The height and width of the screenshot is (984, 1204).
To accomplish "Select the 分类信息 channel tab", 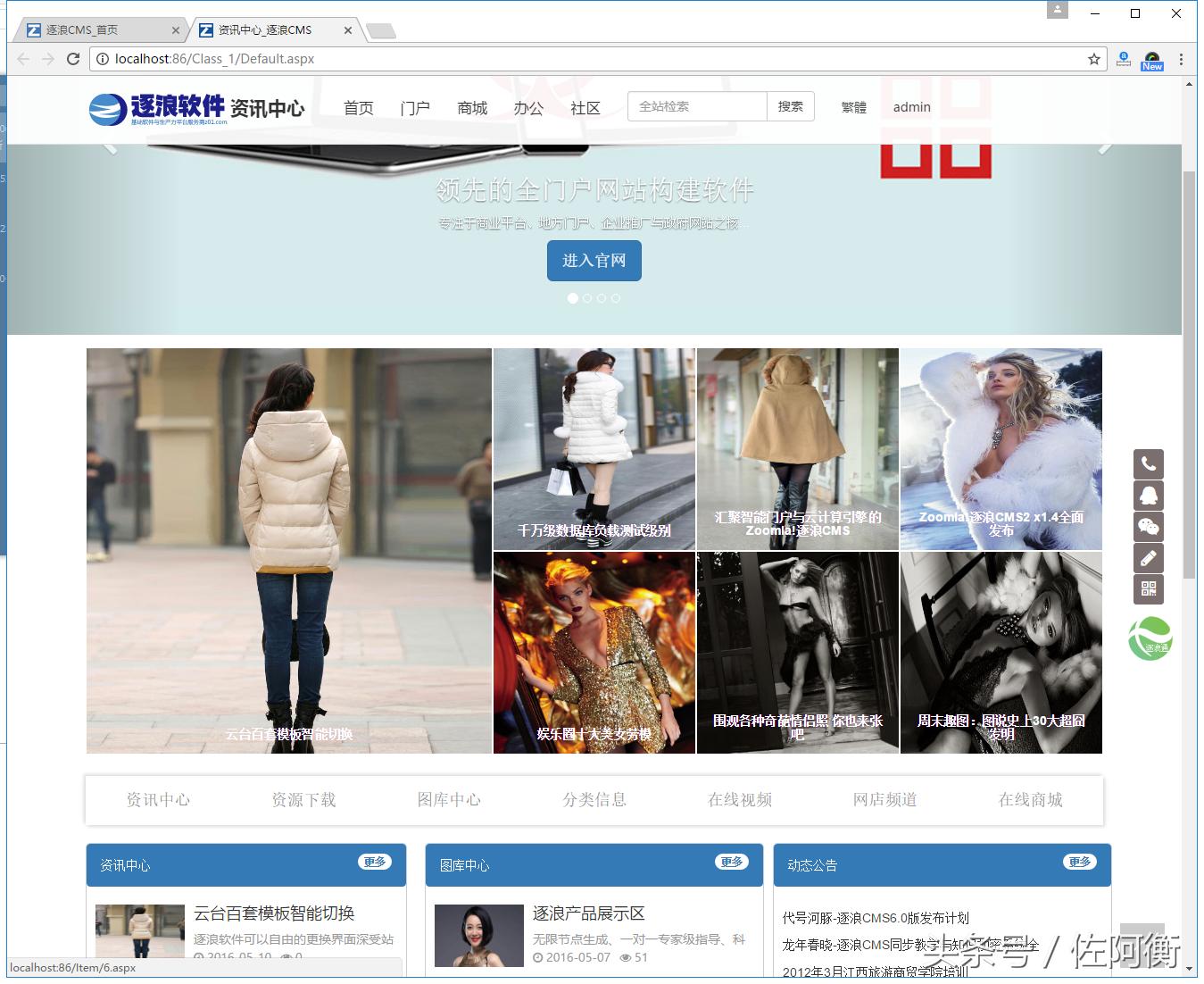I will point(594,800).
